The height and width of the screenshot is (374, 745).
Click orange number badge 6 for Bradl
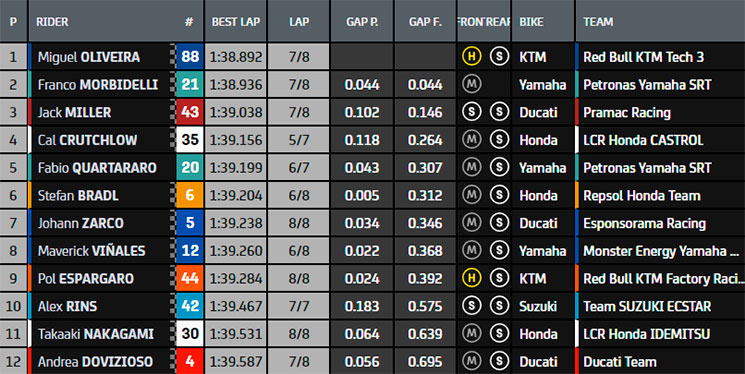click(x=190, y=195)
